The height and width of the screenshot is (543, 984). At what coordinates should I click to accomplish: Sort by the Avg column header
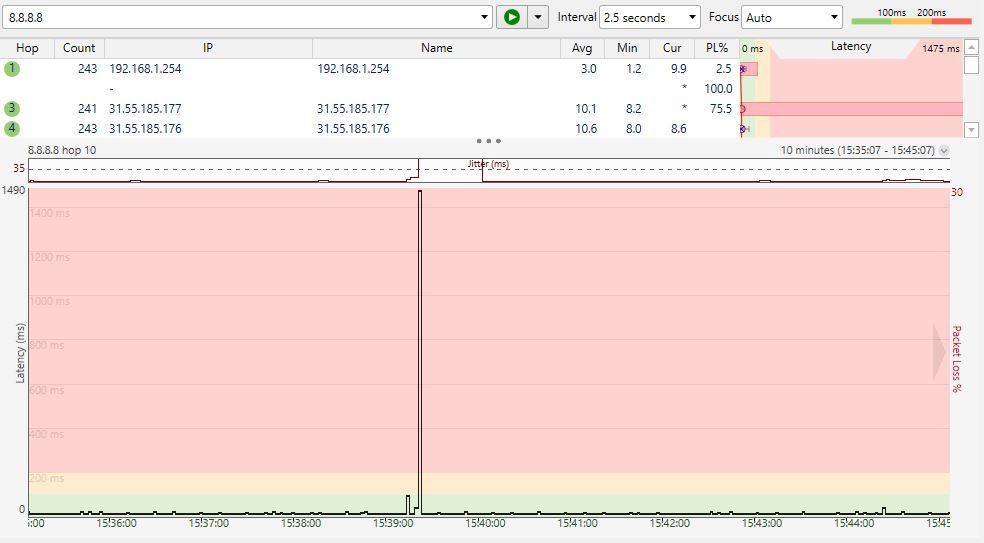click(x=582, y=48)
